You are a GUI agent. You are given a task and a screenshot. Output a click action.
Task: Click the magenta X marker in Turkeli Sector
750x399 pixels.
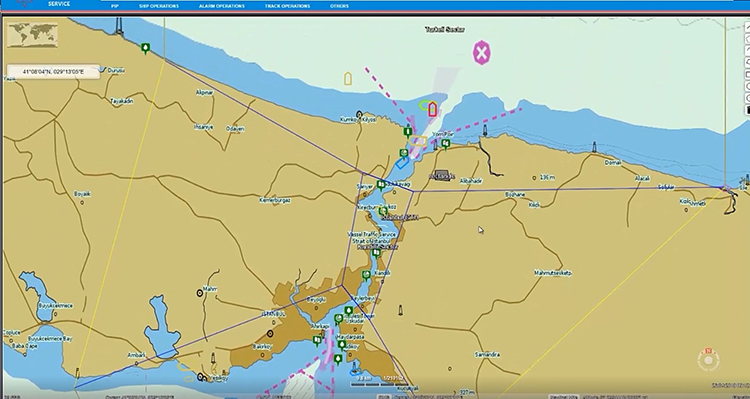[482, 53]
